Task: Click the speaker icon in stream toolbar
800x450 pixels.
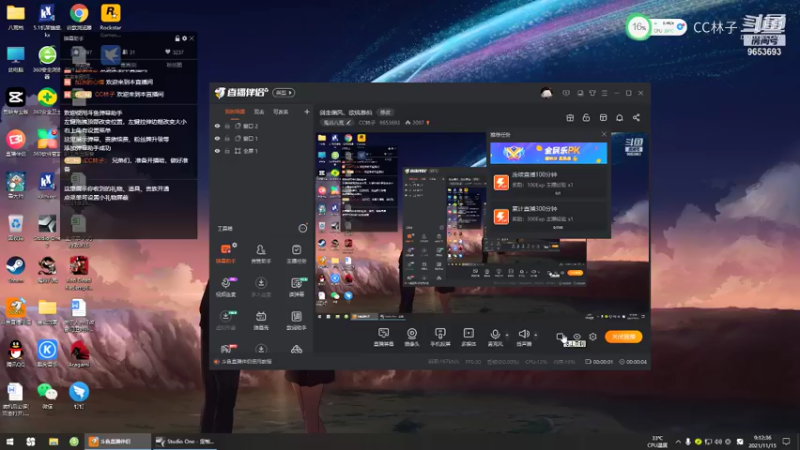Action: point(524,334)
